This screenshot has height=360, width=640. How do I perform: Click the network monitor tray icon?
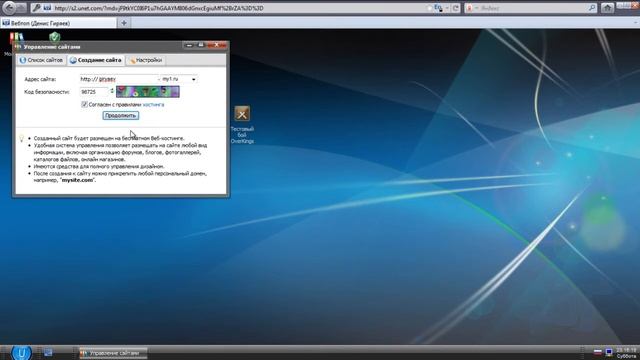609,352
